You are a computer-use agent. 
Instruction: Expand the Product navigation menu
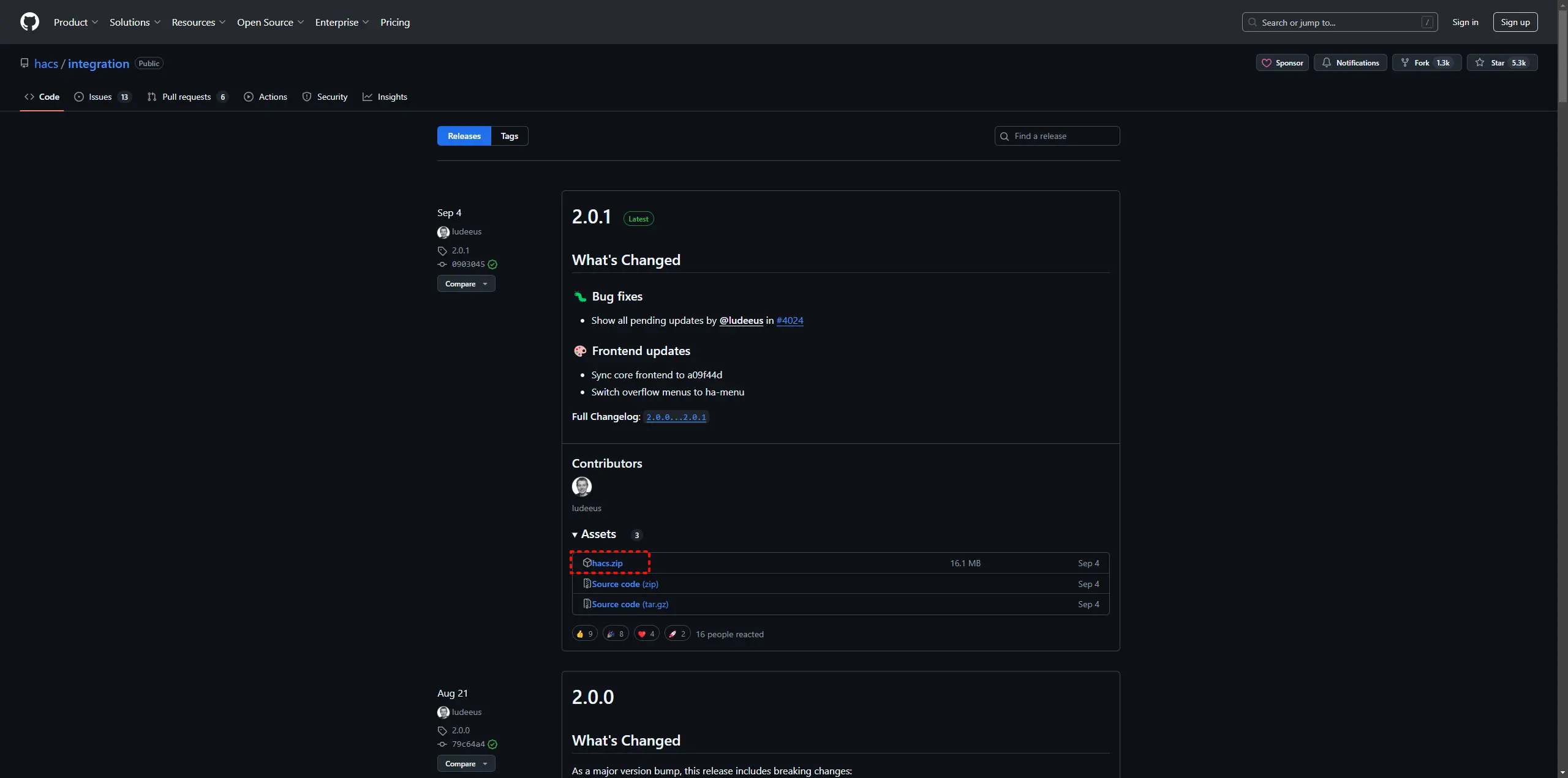(75, 23)
